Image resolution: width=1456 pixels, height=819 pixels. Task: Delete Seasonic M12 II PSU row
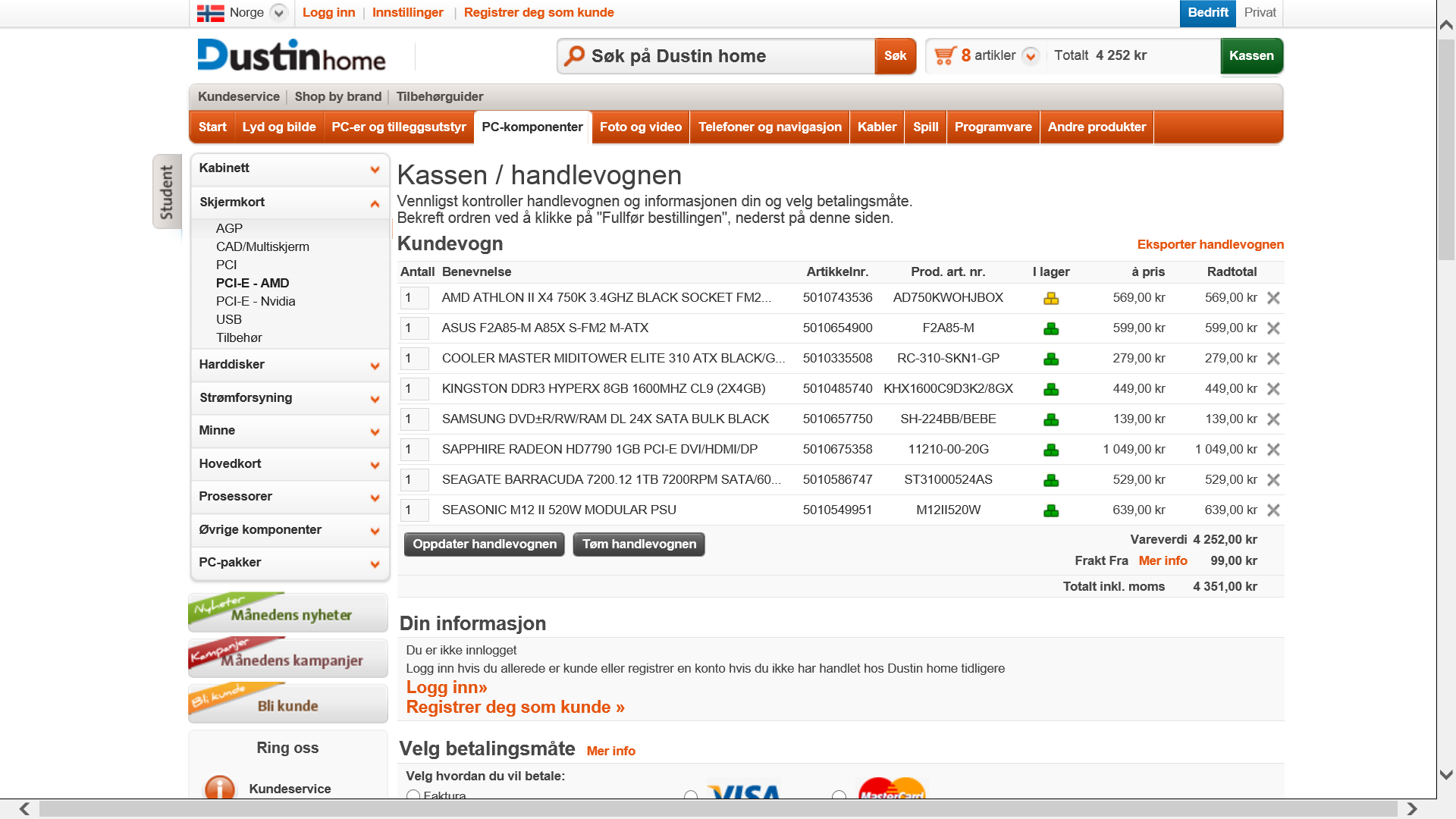(1274, 510)
